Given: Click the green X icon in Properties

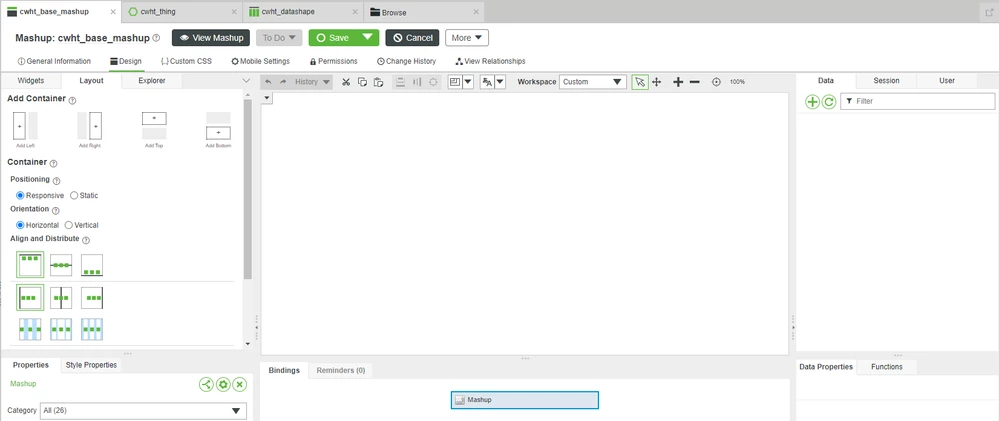Looking at the screenshot, I should click(240, 384).
